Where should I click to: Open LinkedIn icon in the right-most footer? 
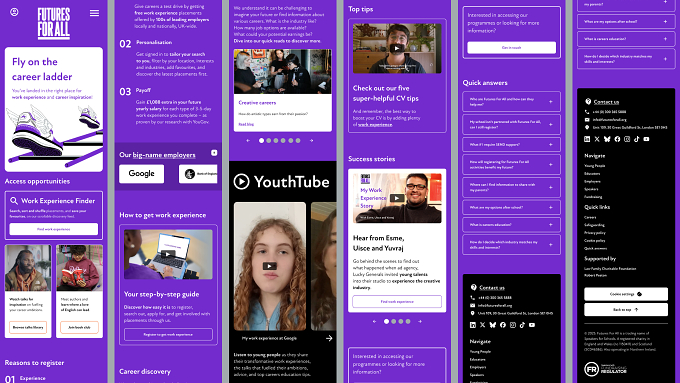(587, 139)
